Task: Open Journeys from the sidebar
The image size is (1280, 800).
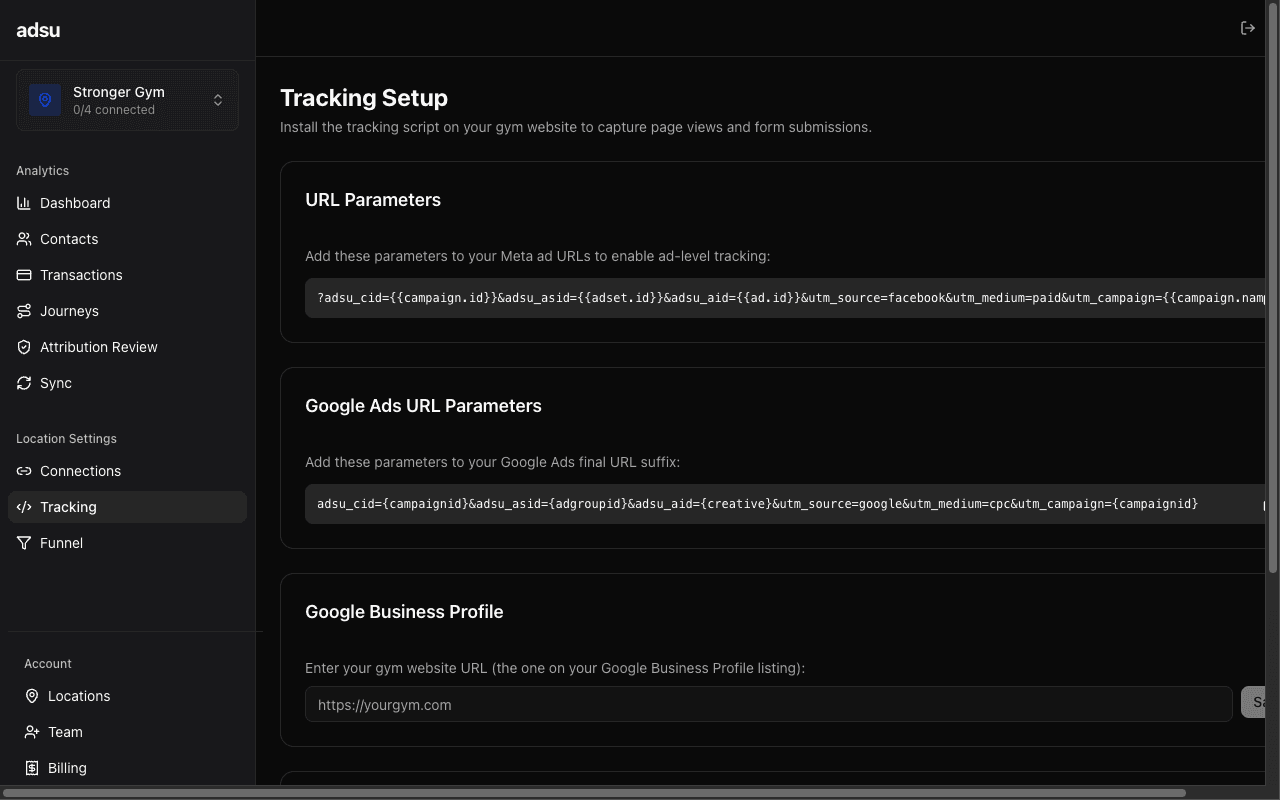Action: click(70, 311)
